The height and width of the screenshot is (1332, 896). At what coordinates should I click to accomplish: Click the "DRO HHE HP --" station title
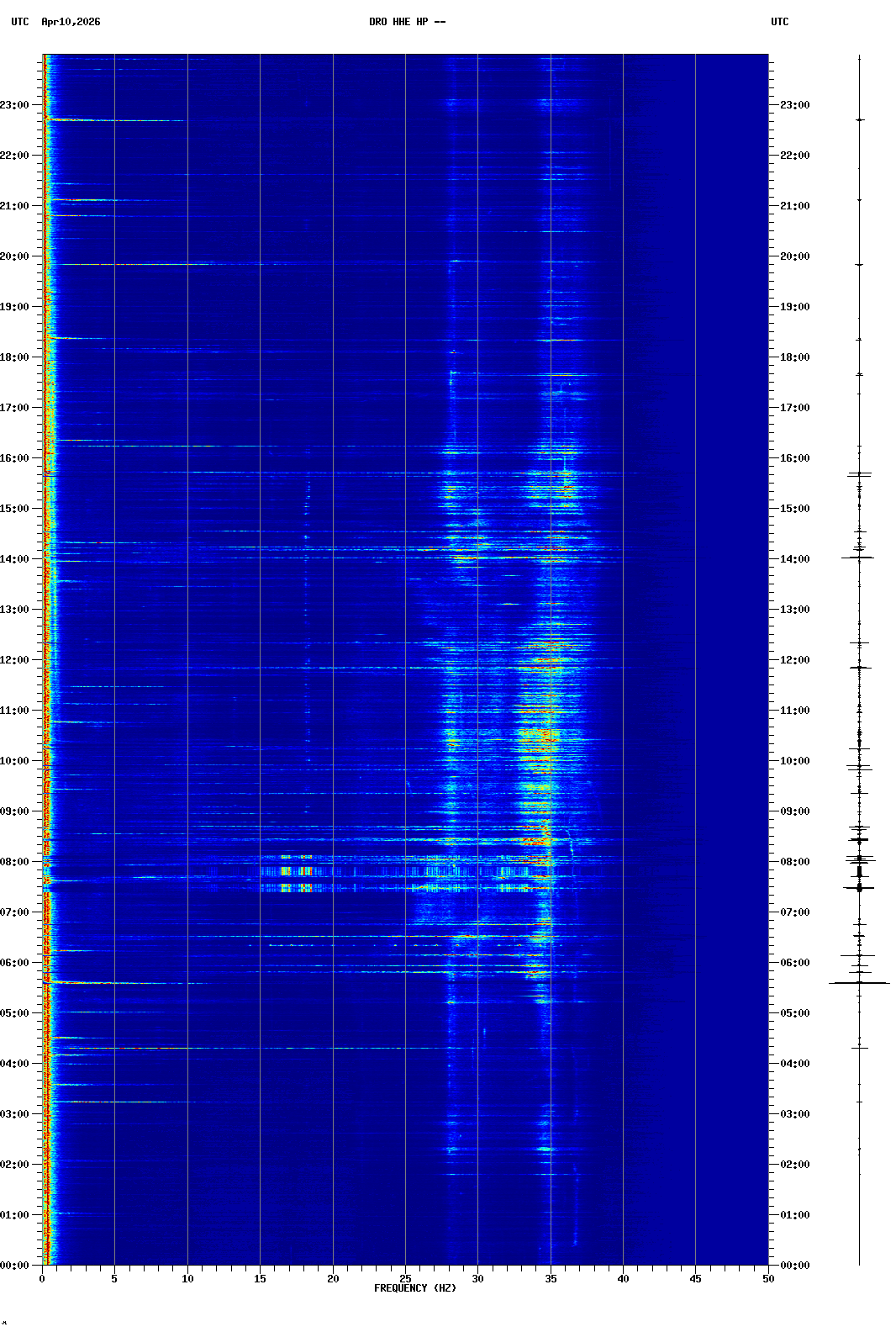tap(407, 22)
